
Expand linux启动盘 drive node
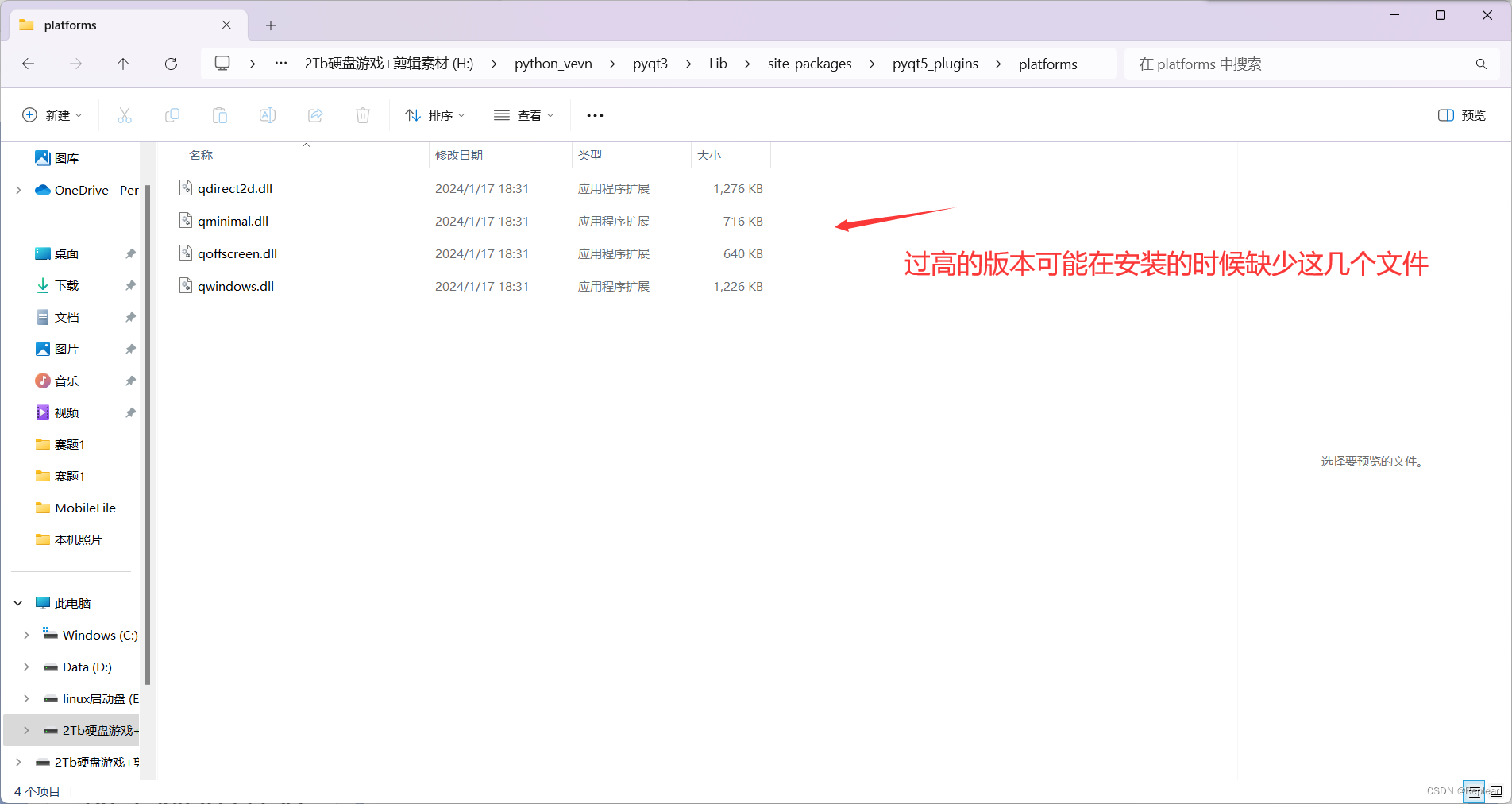pyautogui.click(x=26, y=698)
